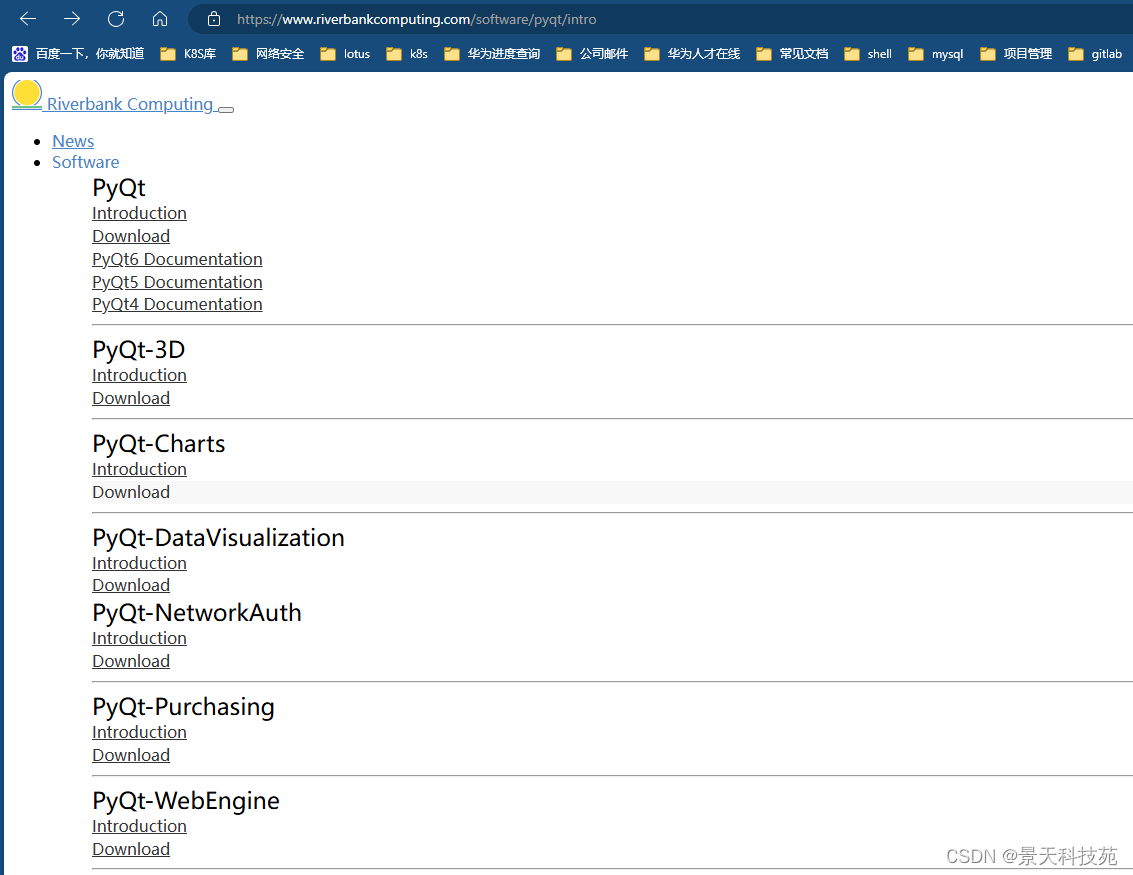Image resolution: width=1133 pixels, height=875 pixels.
Task: Open the PyQt4 Documentation link
Action: coord(177,304)
